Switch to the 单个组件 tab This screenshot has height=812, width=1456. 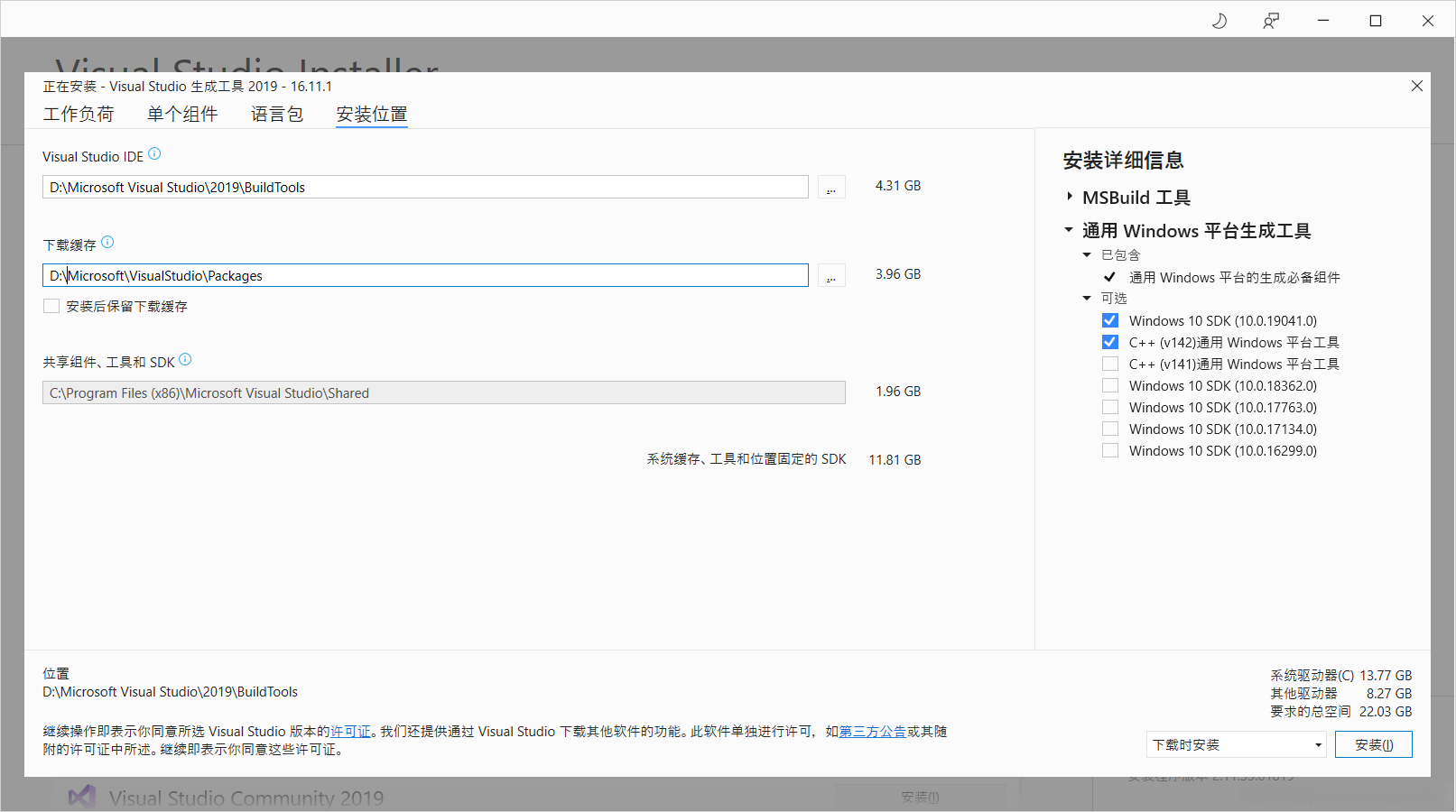coord(182,114)
